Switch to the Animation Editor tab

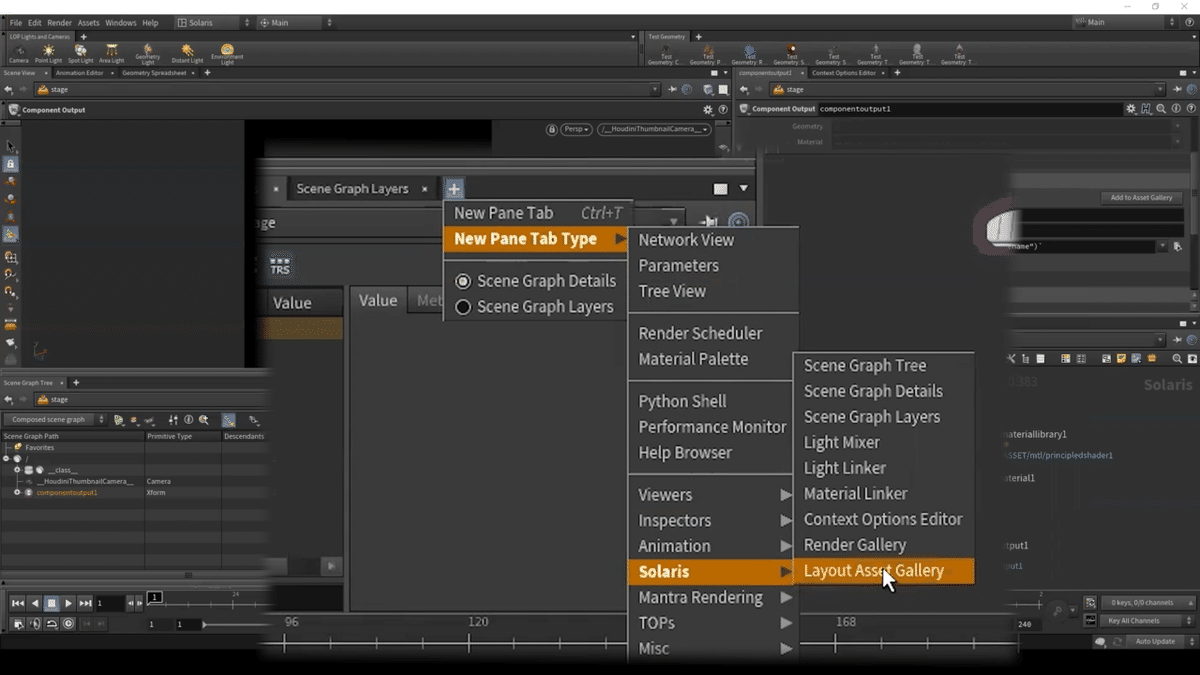coord(79,72)
